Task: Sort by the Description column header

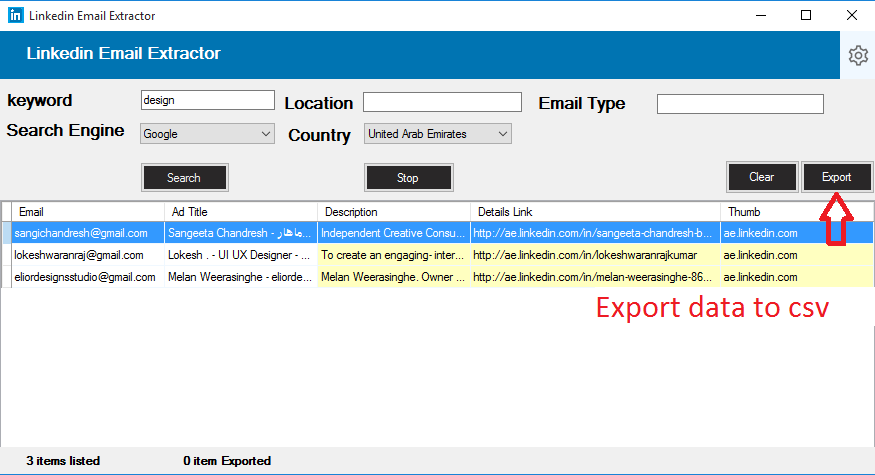Action: 394,212
